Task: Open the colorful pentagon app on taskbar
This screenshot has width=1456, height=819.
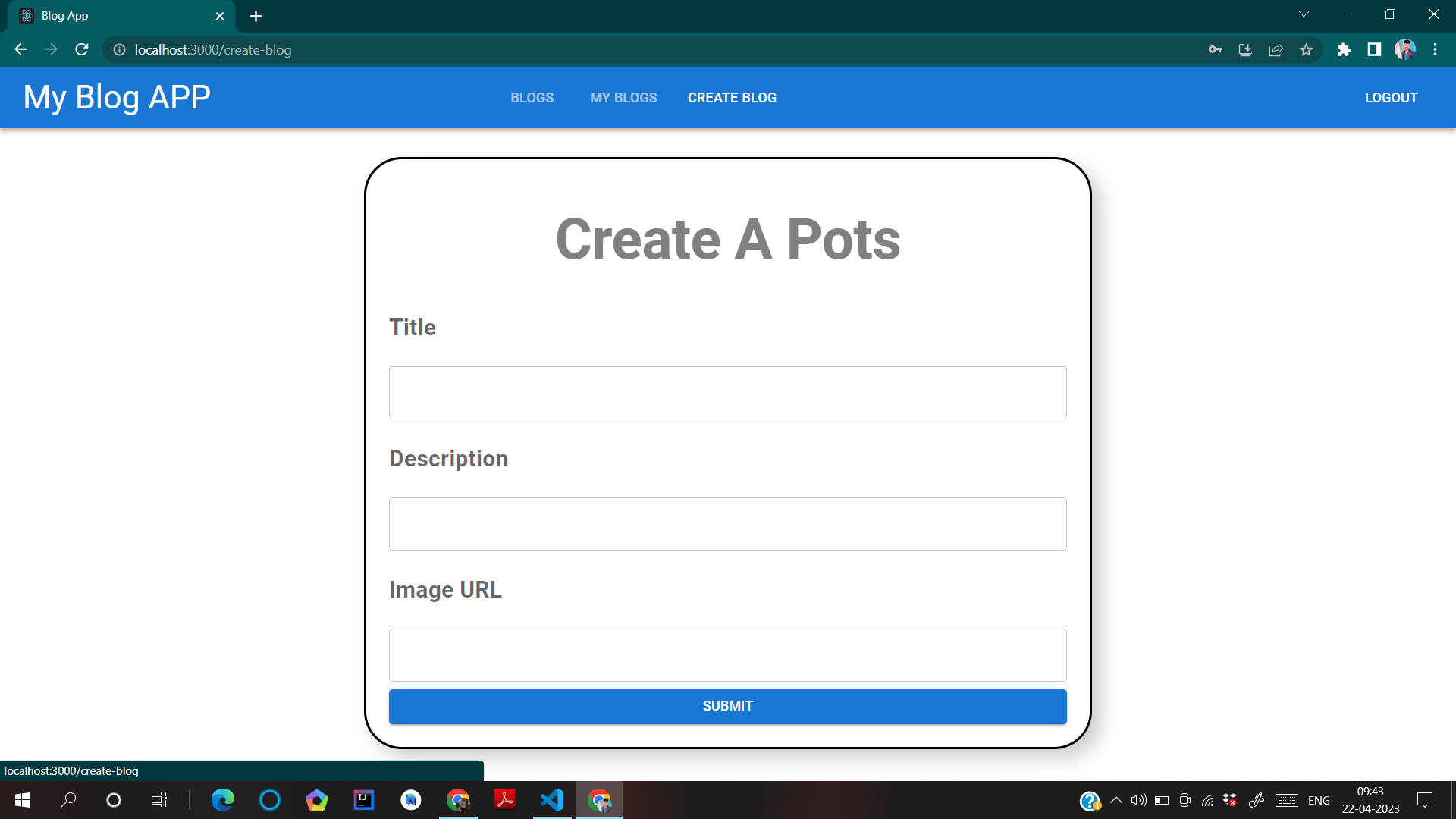Action: click(x=317, y=800)
